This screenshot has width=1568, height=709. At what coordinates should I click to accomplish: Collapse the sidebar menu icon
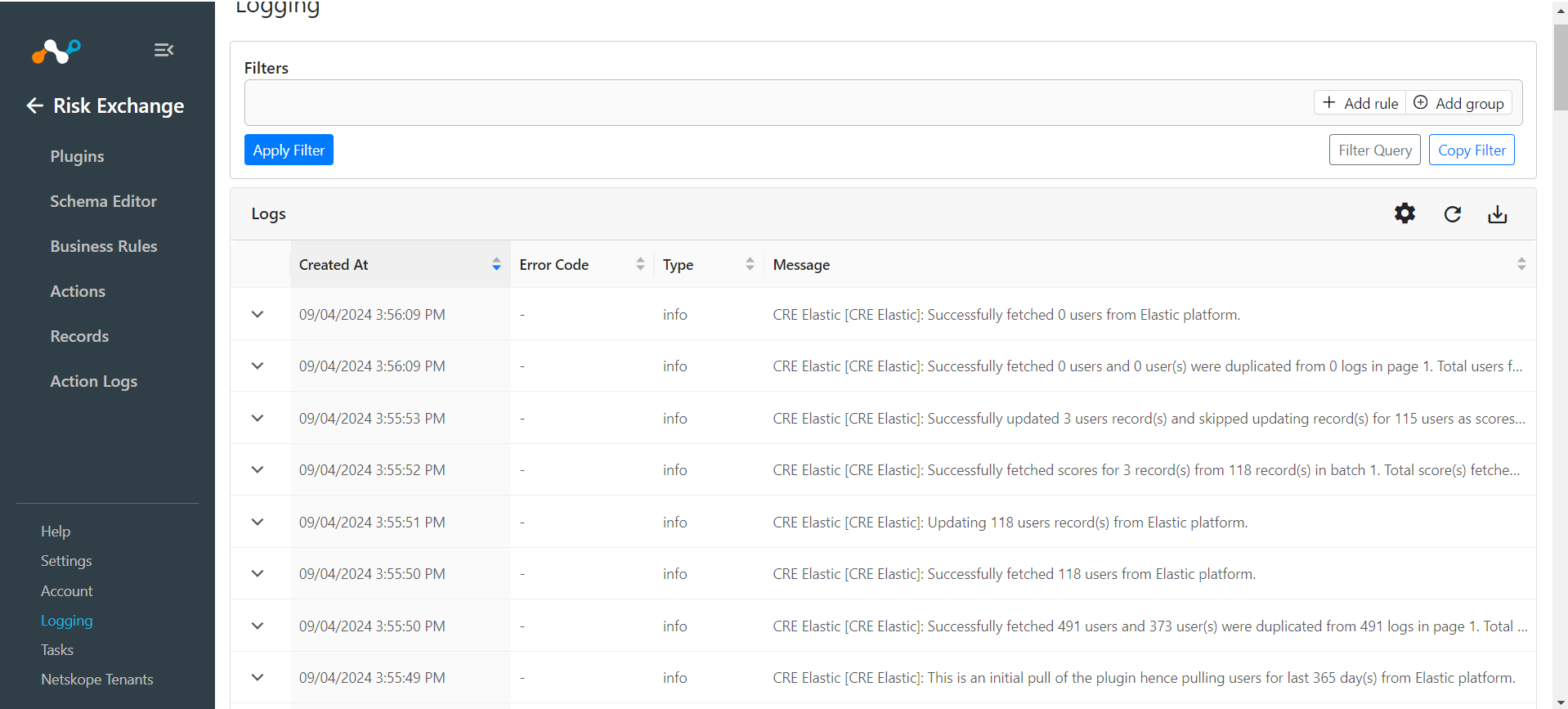point(164,50)
